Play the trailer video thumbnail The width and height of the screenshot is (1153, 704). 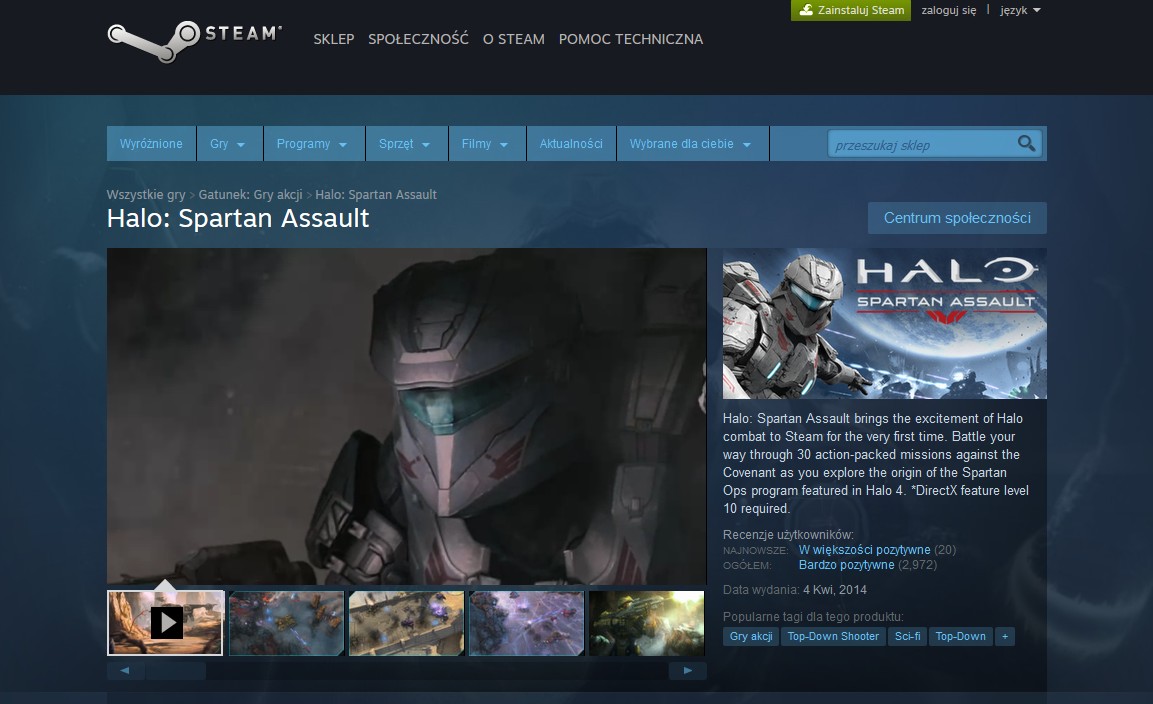tap(165, 622)
